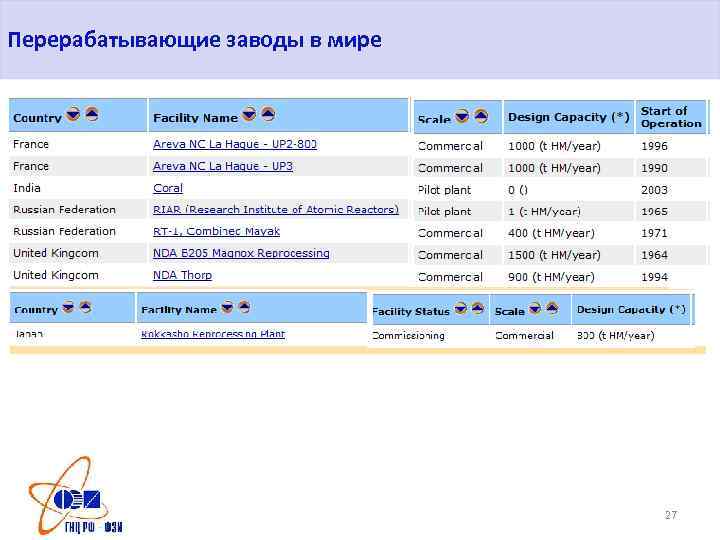Select the Japan country cell

tap(29, 334)
